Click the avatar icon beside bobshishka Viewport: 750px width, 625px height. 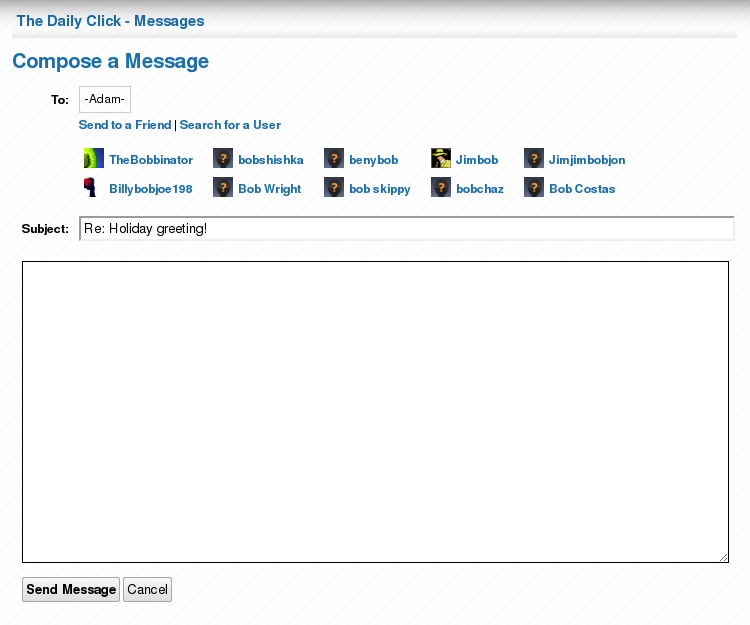223,158
